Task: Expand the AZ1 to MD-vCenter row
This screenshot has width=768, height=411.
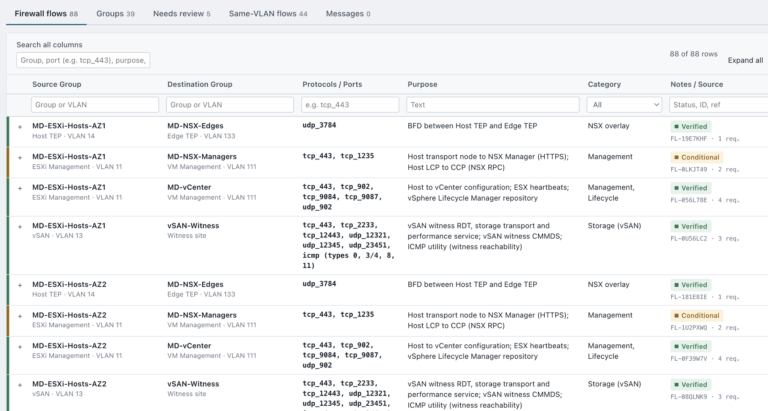Action: click(20, 189)
